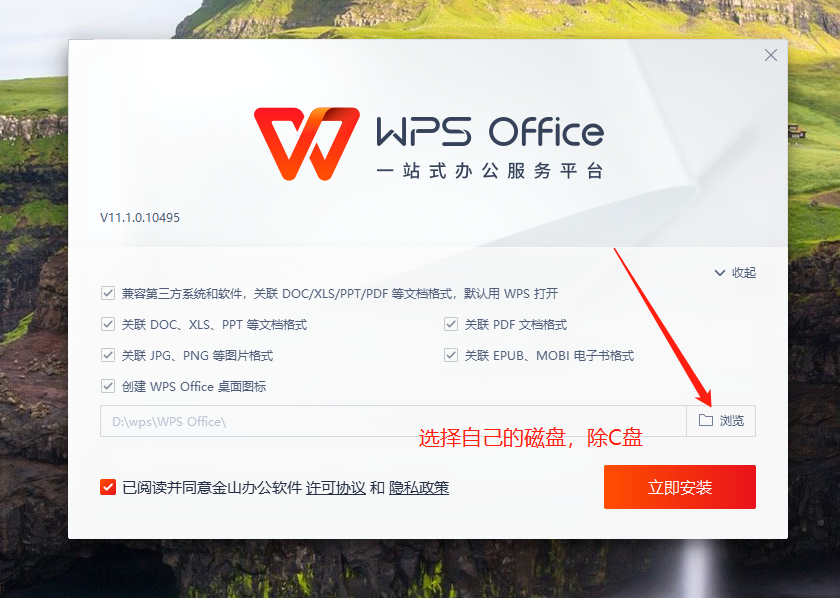Toggle 关联 JPG、PNG 等图片格式 checkbox
840x598 pixels.
click(108, 355)
